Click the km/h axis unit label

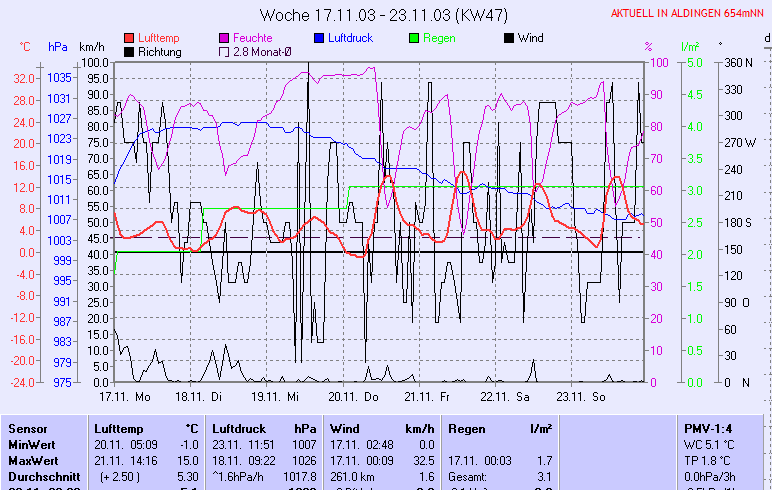click(91, 46)
